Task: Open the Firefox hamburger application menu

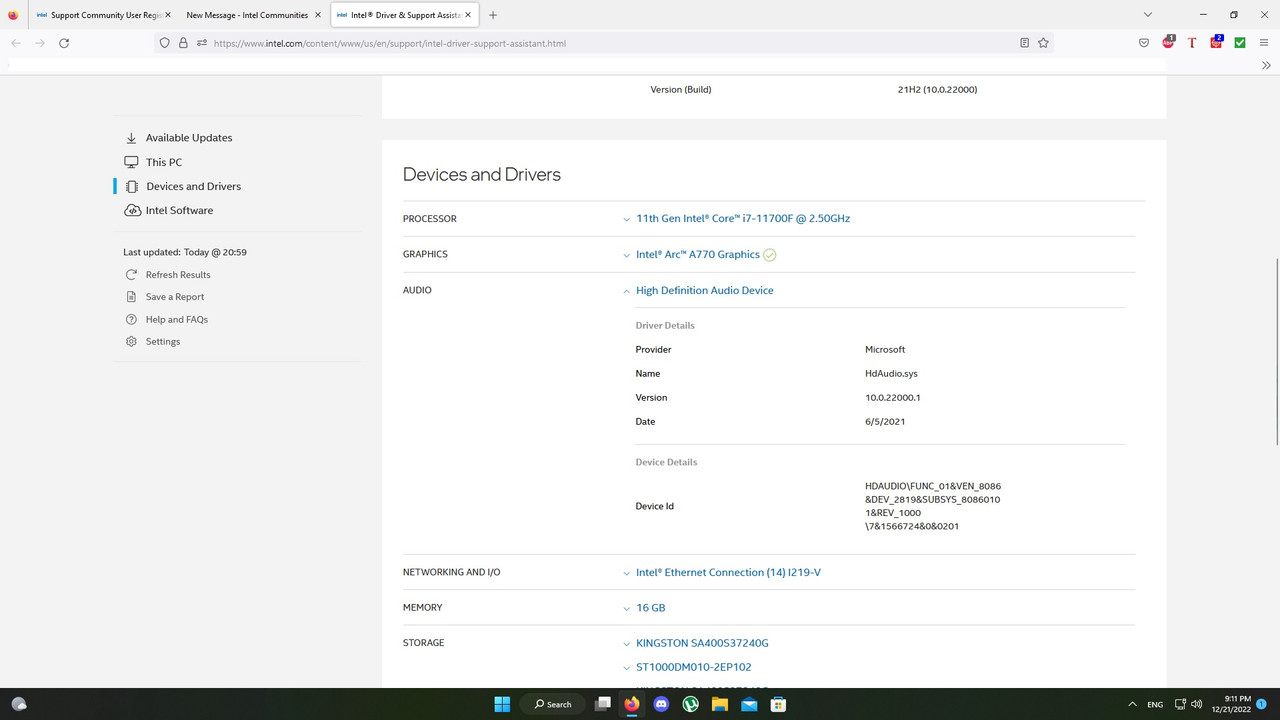Action: pos(1264,43)
